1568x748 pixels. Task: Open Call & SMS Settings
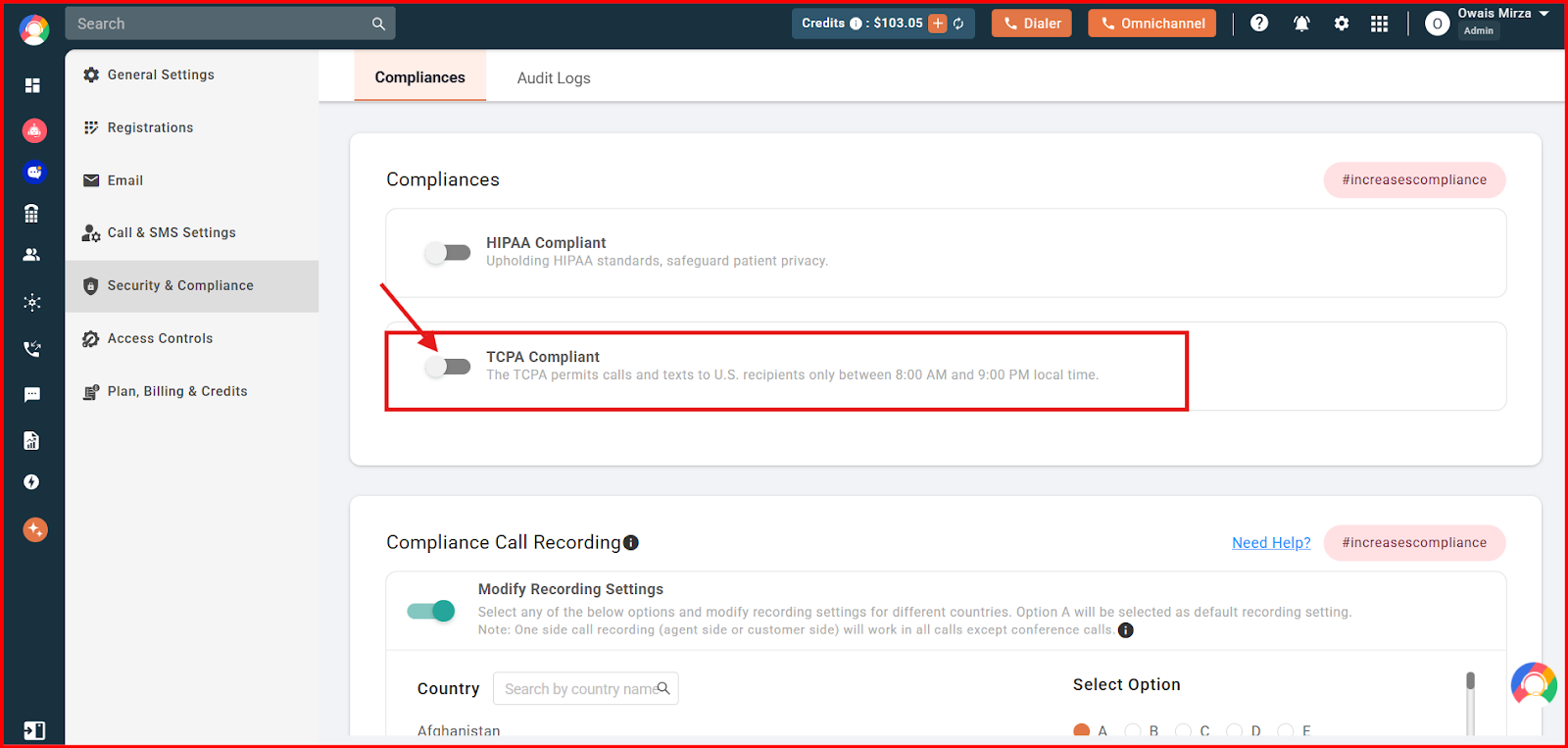(192, 232)
